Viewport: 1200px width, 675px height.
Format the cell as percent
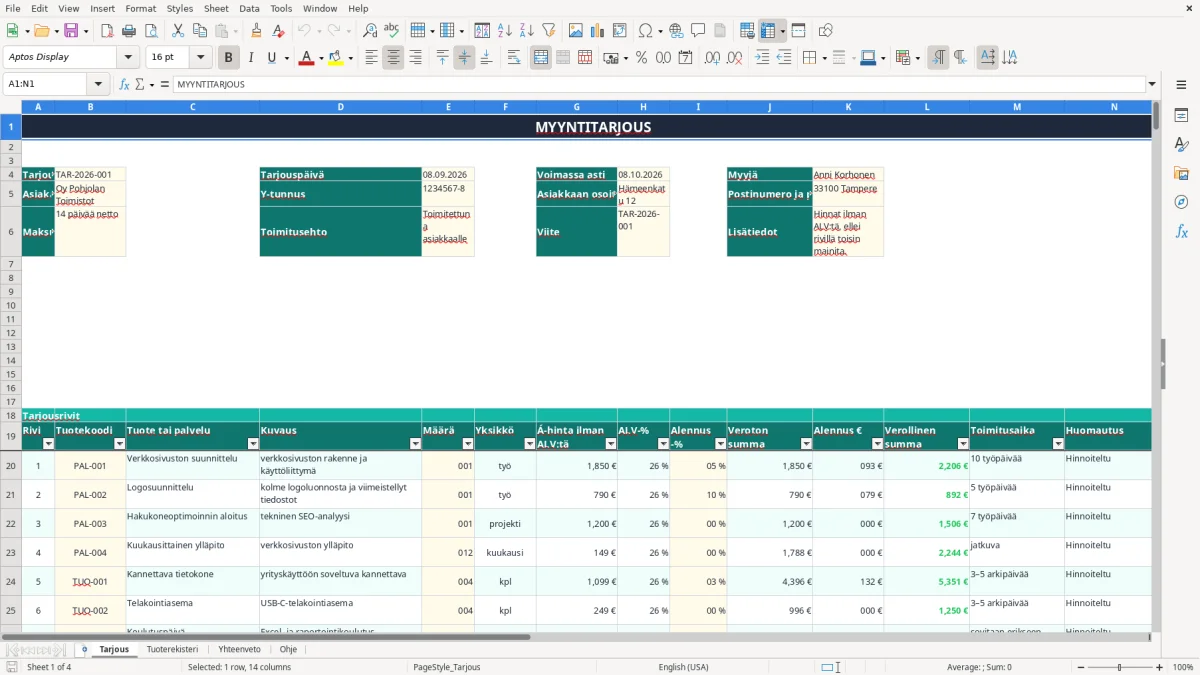click(641, 58)
